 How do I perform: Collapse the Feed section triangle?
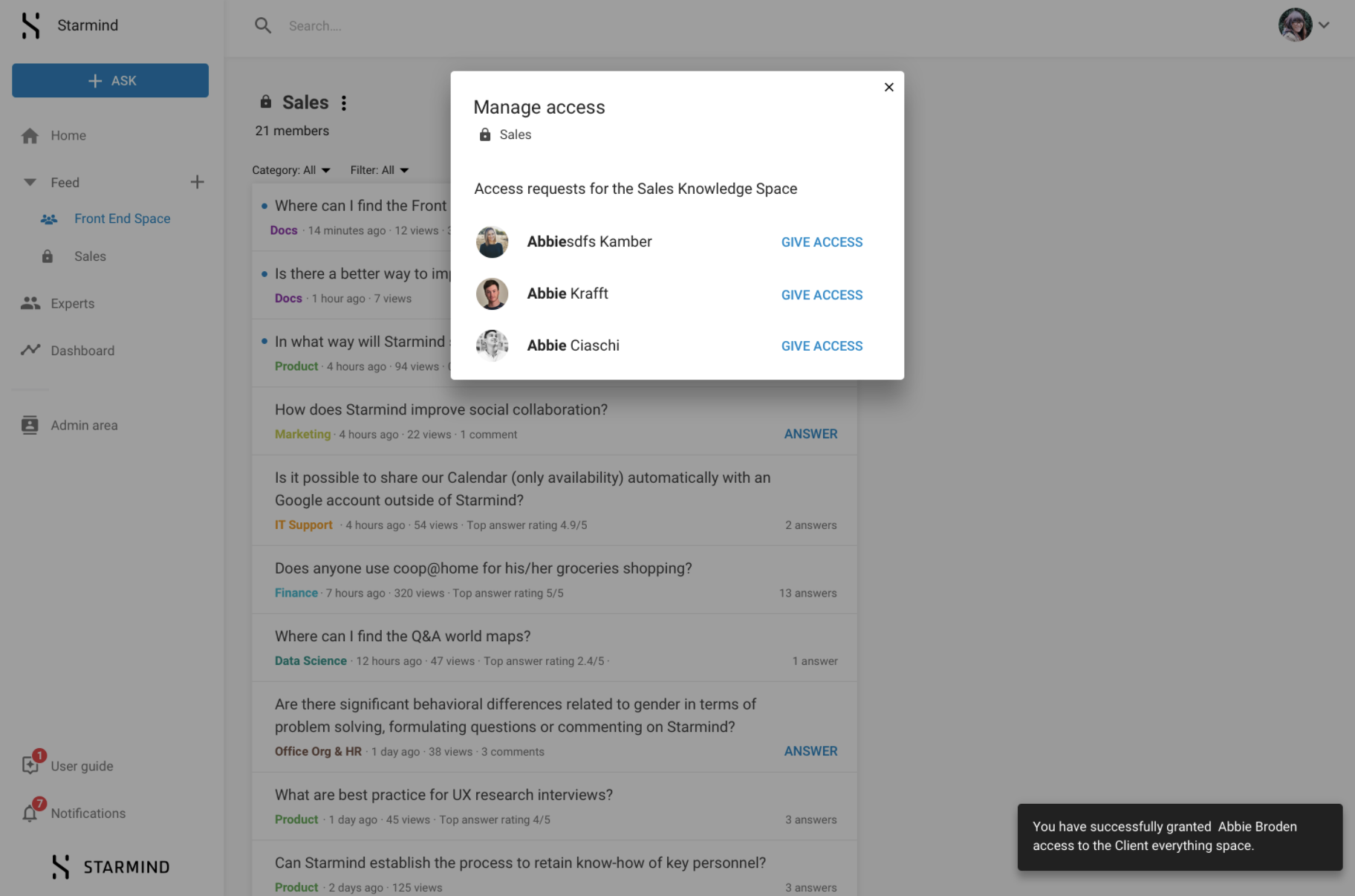(30, 182)
